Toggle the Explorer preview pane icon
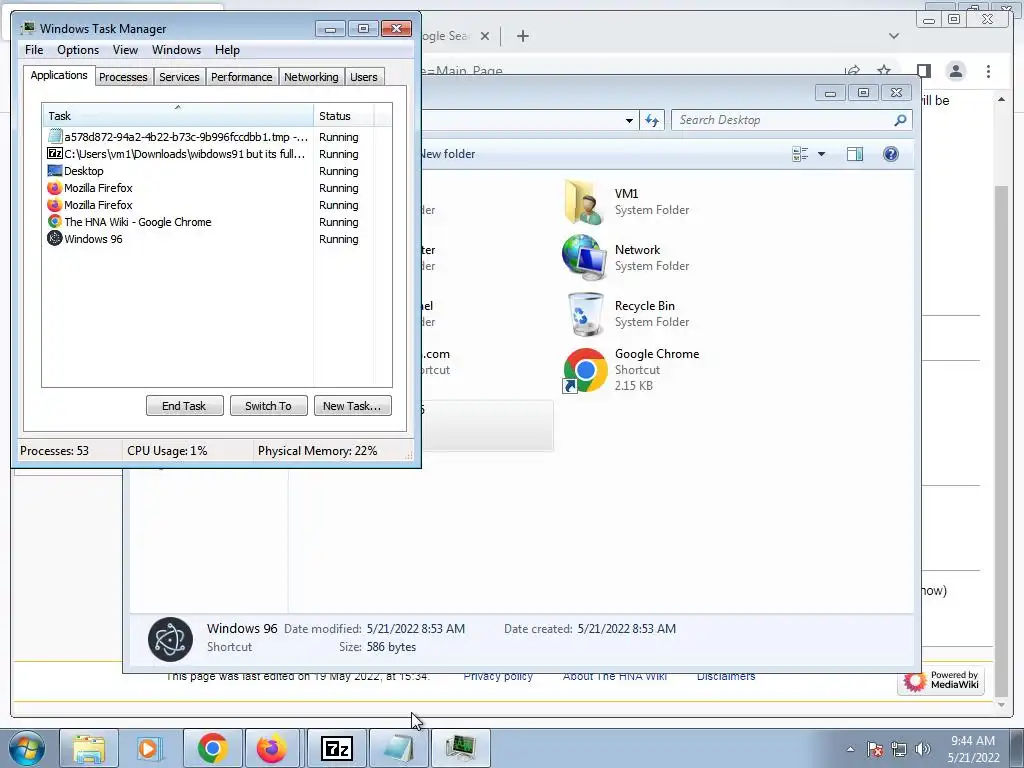 click(x=855, y=154)
